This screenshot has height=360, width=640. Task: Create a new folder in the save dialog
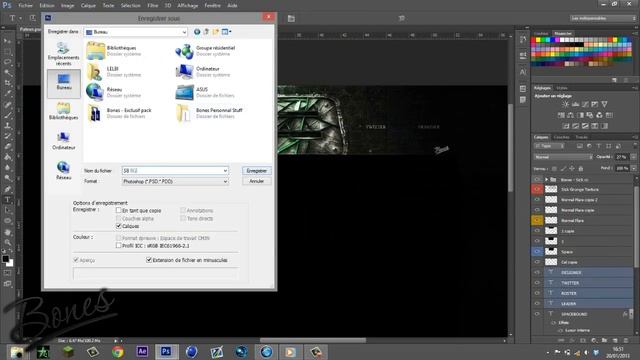tap(216, 32)
